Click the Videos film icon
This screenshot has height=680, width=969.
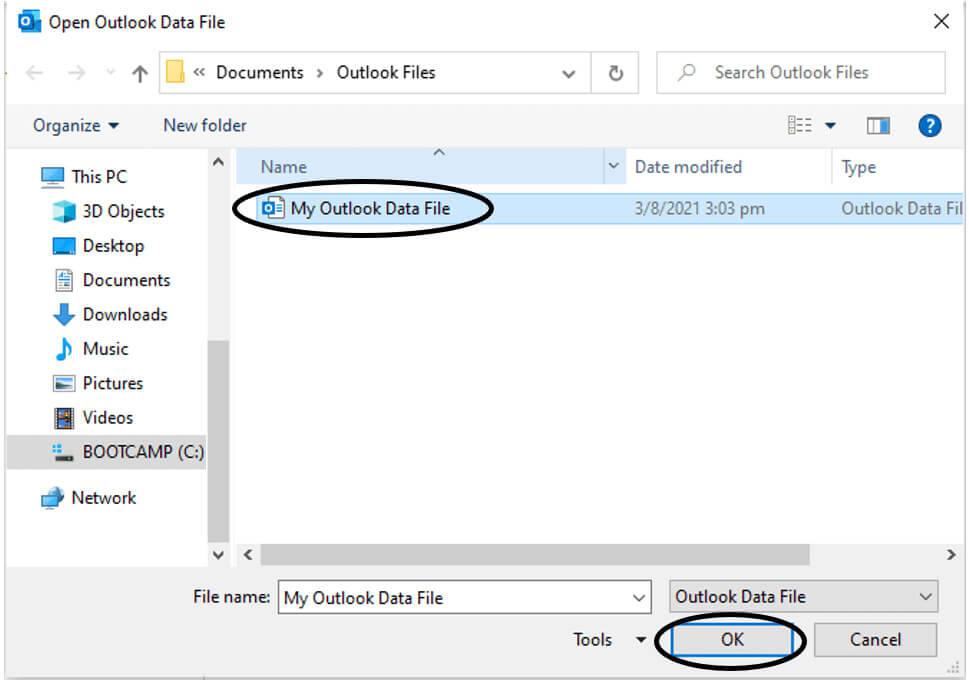64,418
